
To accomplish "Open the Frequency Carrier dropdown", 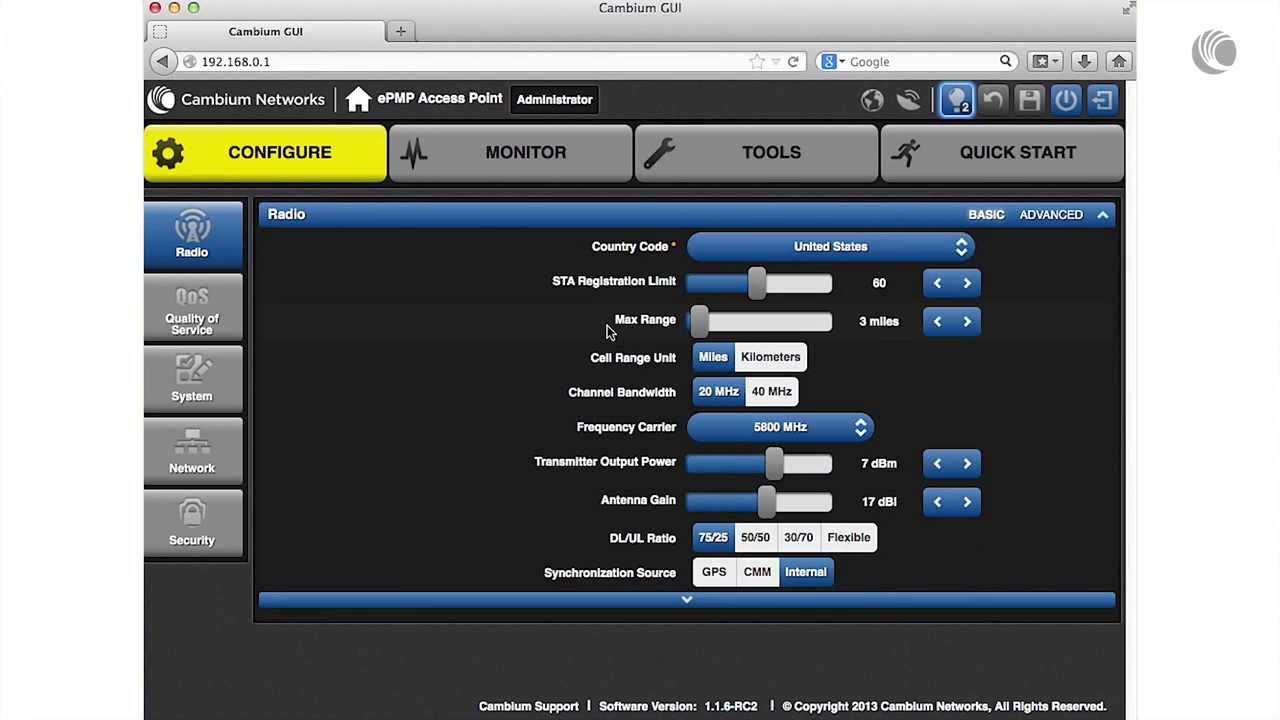I will tap(780, 427).
